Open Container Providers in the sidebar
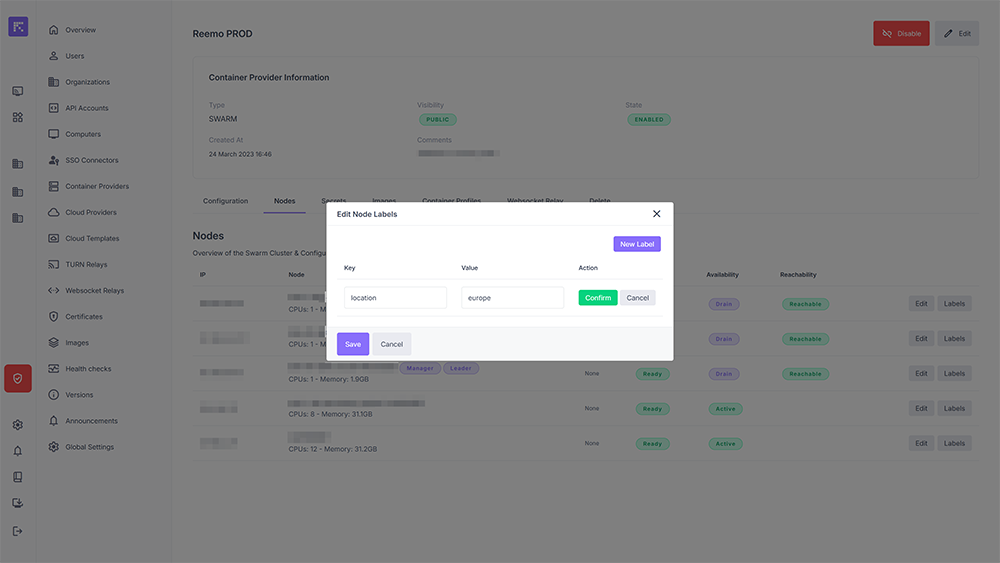The height and width of the screenshot is (563, 1000). pos(96,186)
